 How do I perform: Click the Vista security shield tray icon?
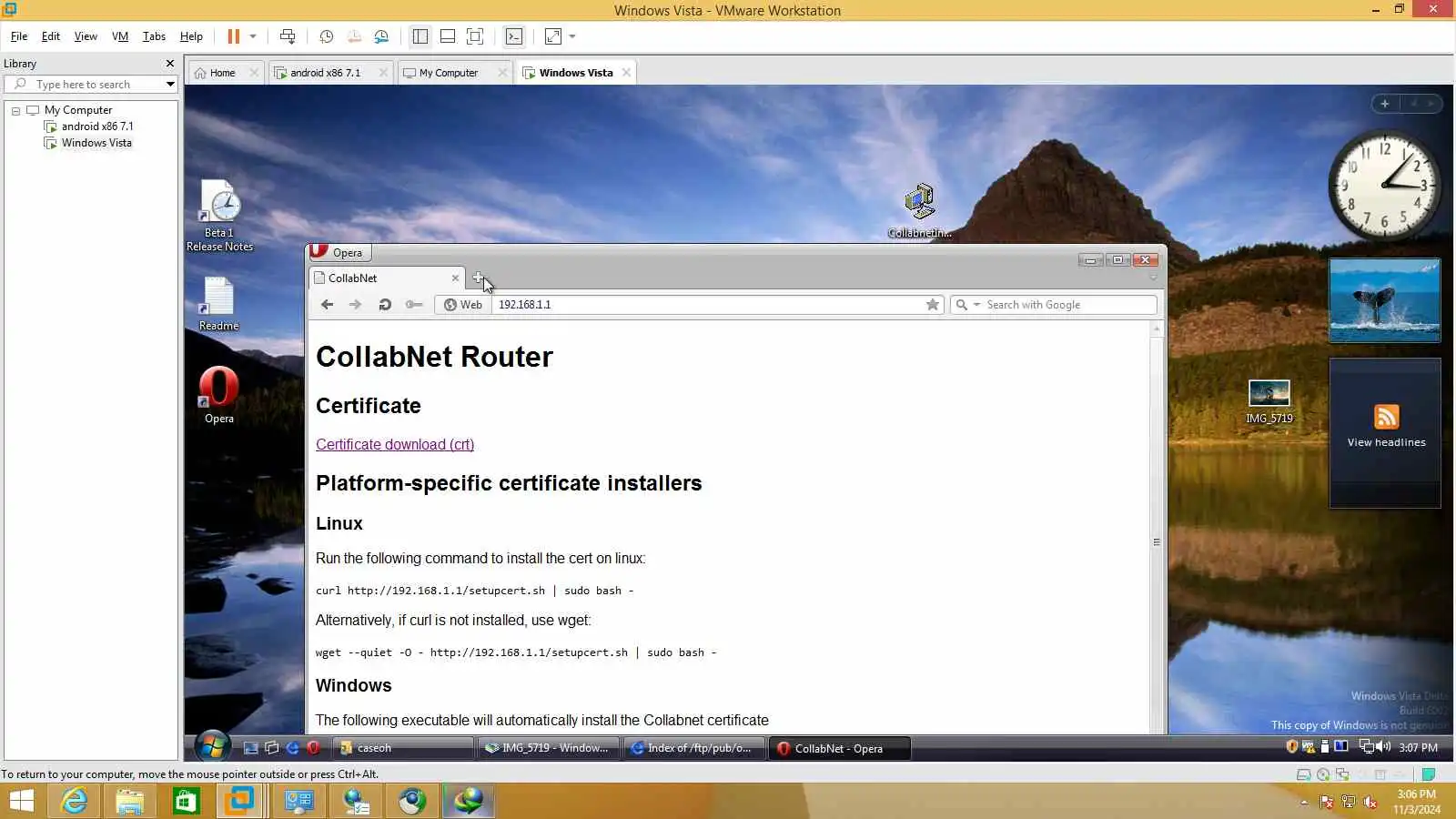pos(1291,747)
